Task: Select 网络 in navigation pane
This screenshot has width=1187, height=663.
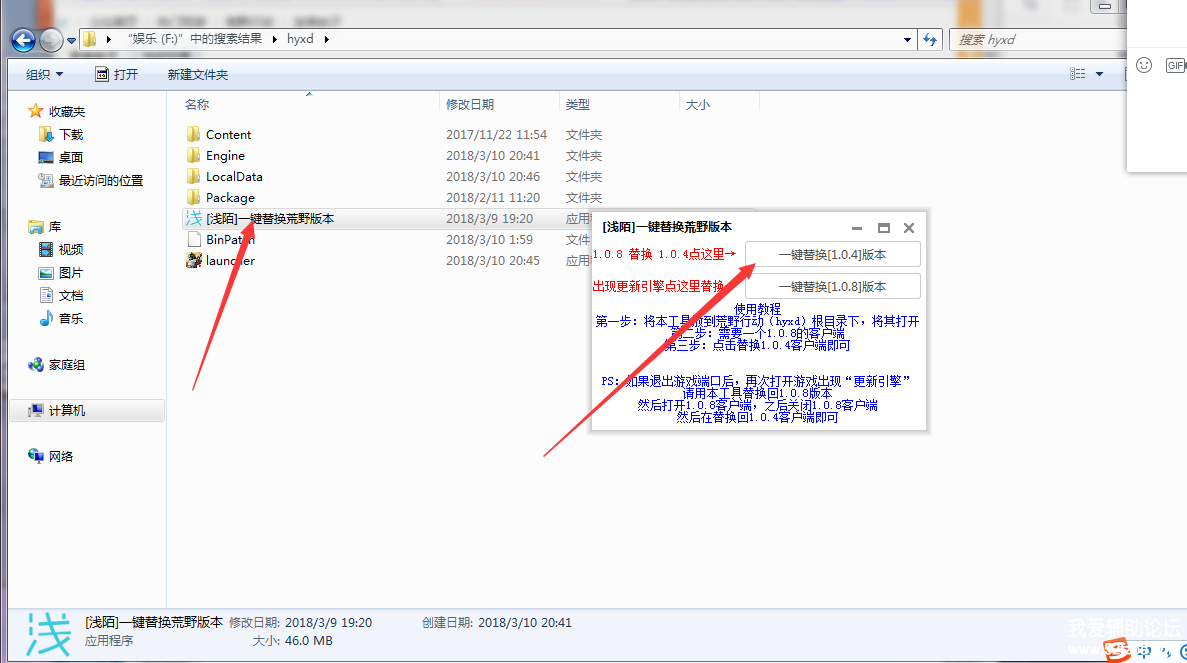Action: (61, 456)
